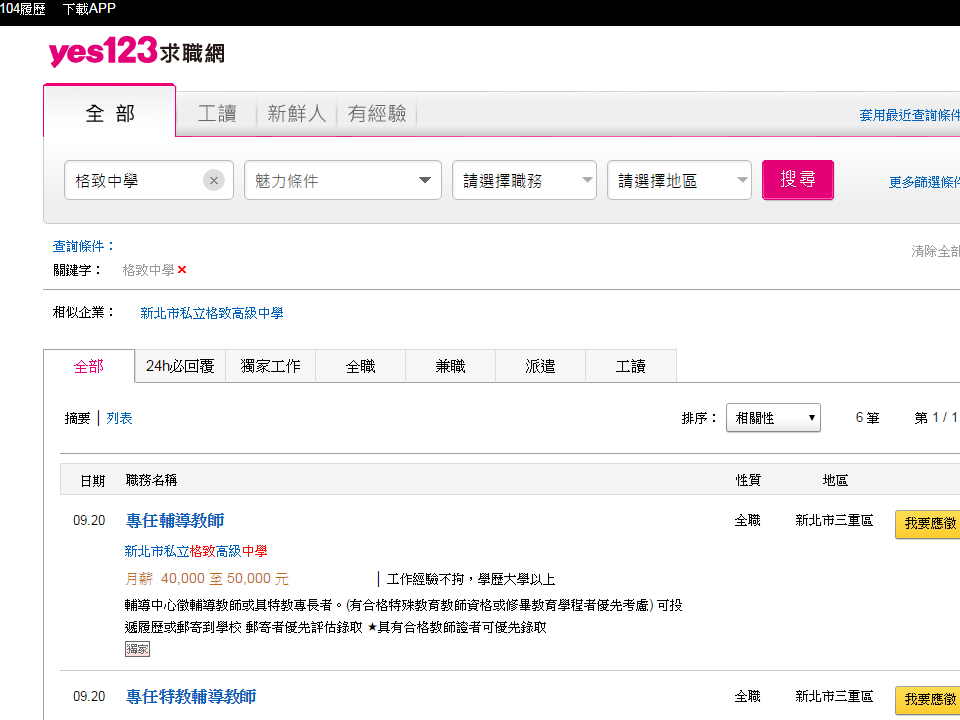Viewport: 960px width, 720px height.
Task: Click 我要應徵 for 專任輔導教師
Action: (x=928, y=523)
